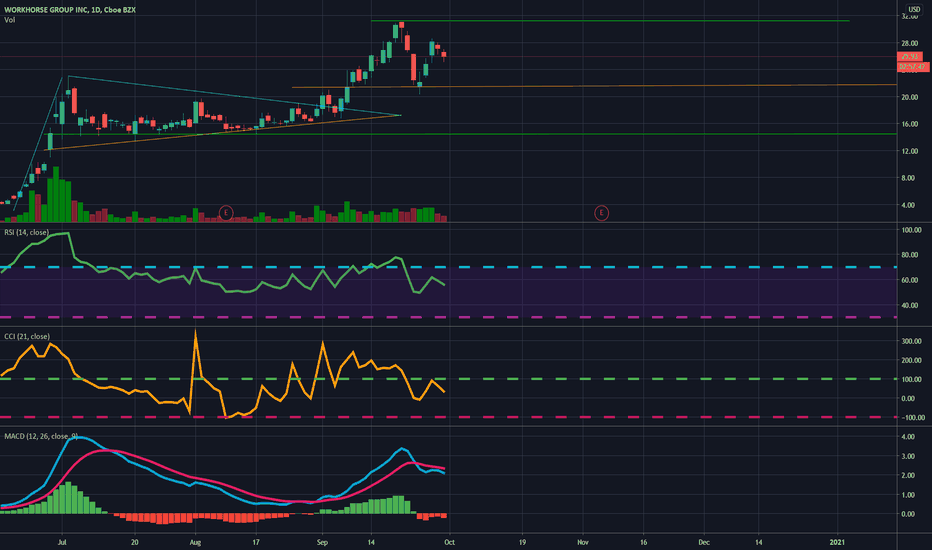Viewport: 932px width, 550px height.
Task: Click the earnings marker near November
Action: coord(601,212)
